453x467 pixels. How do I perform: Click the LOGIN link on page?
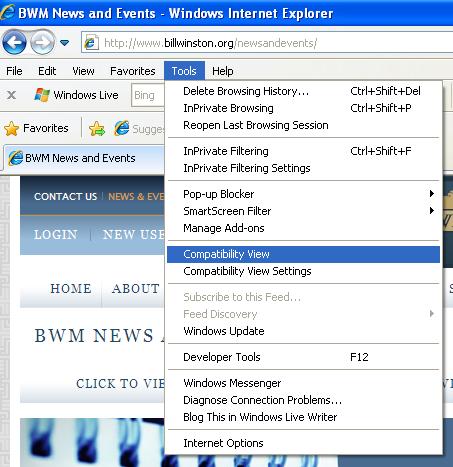pyautogui.click(x=56, y=235)
